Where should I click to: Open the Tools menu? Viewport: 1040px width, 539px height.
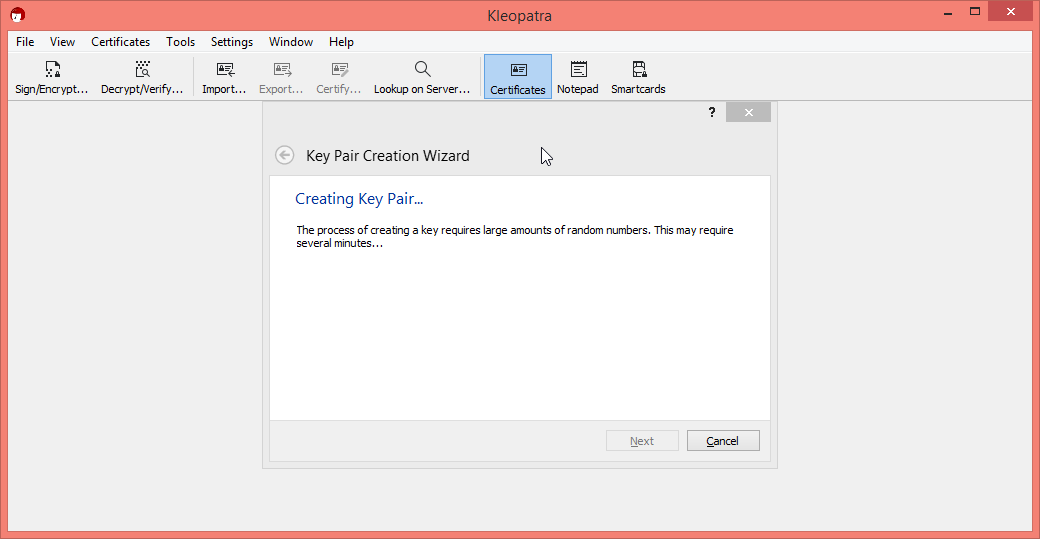click(x=180, y=42)
